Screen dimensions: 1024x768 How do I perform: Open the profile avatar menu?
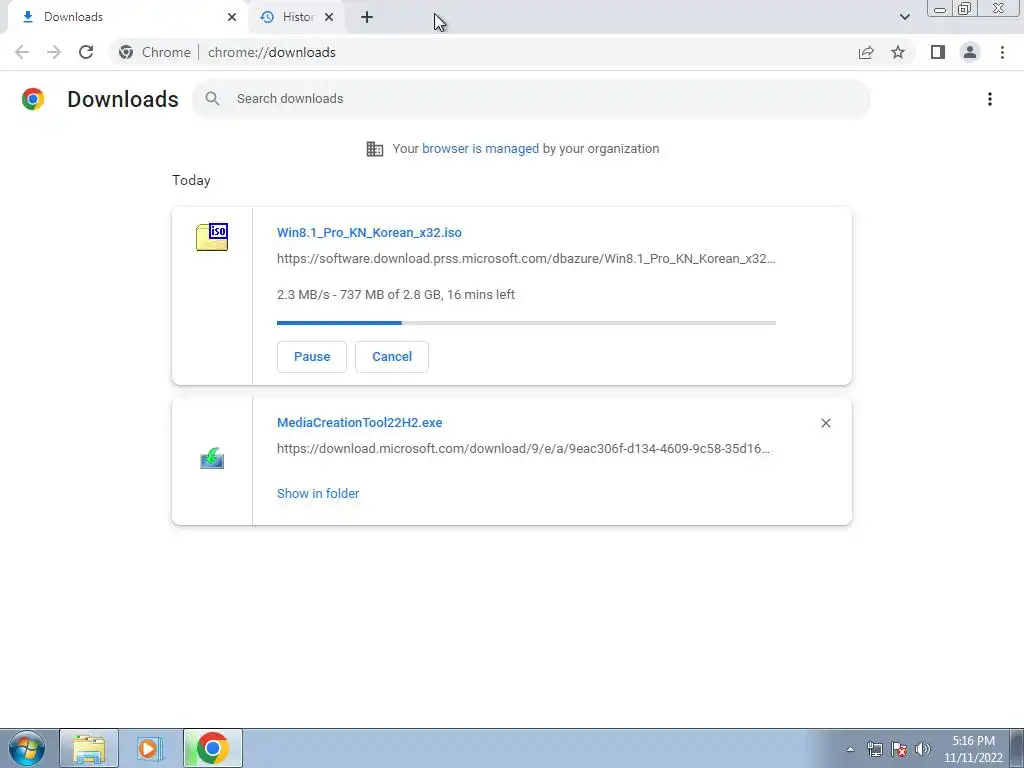[970, 52]
